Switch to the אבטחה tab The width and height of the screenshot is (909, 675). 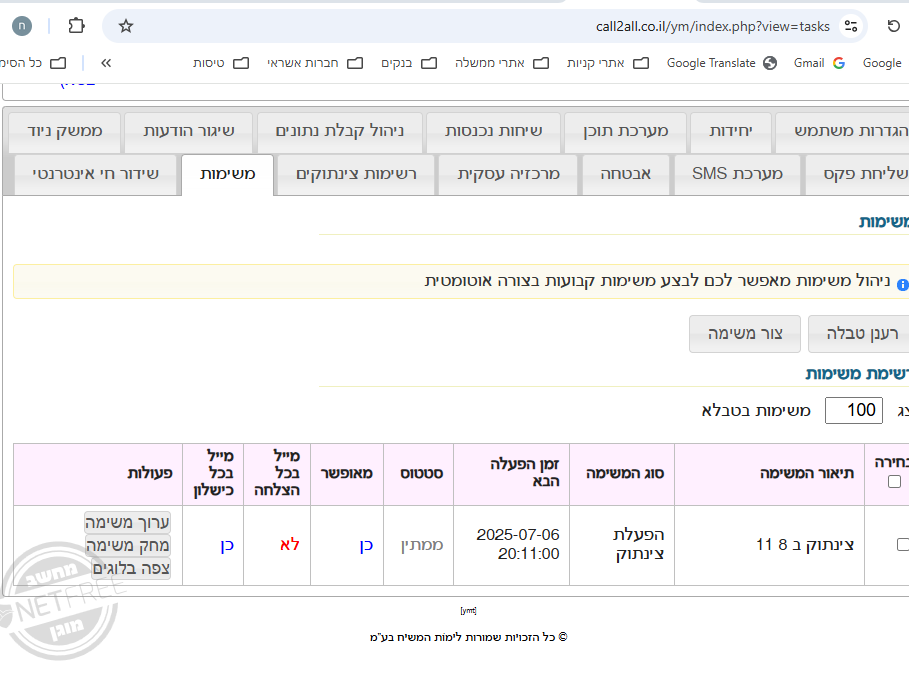tap(626, 175)
